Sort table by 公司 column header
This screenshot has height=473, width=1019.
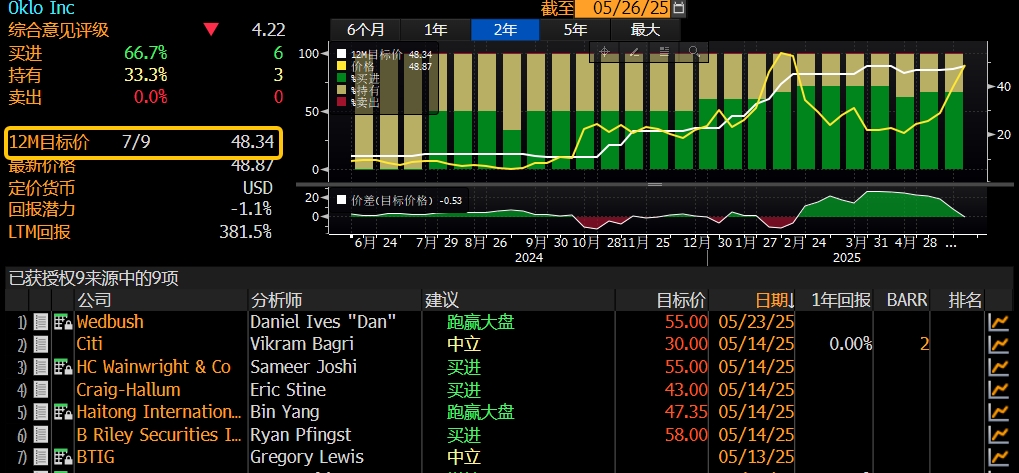click(x=95, y=300)
